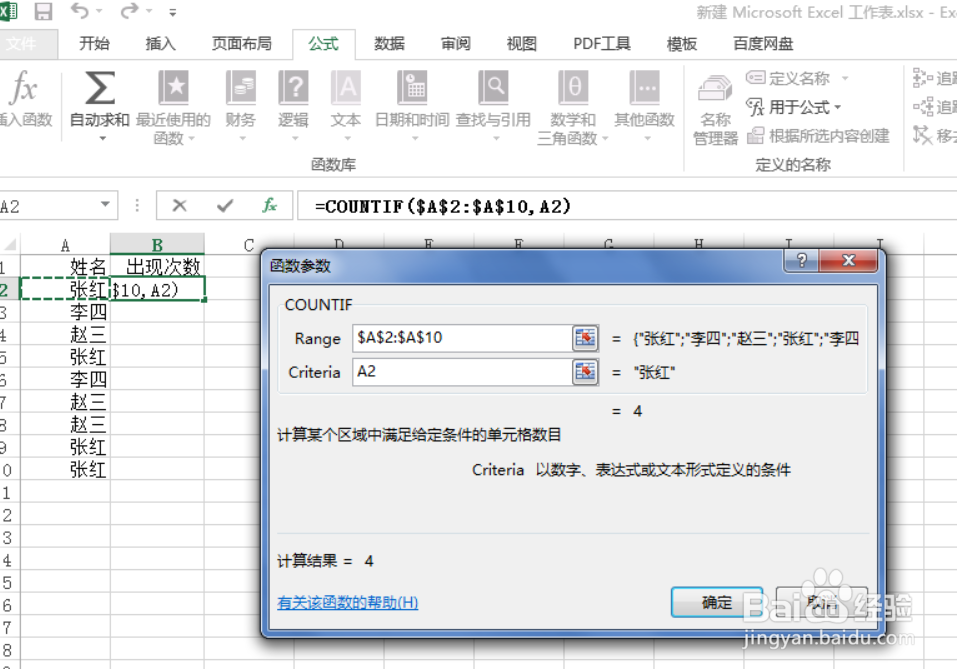Viewport: 967px width, 671px height.
Task: Select column A header
Action: [65, 245]
